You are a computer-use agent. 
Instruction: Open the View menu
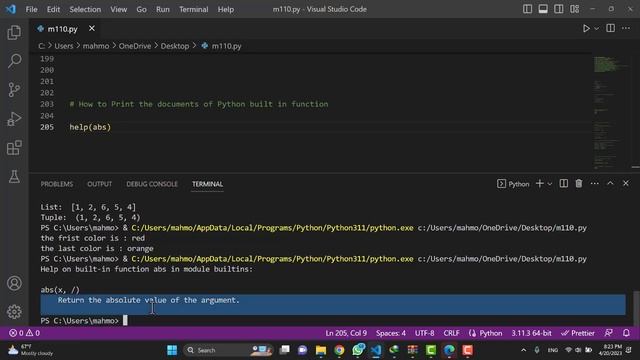click(118, 9)
